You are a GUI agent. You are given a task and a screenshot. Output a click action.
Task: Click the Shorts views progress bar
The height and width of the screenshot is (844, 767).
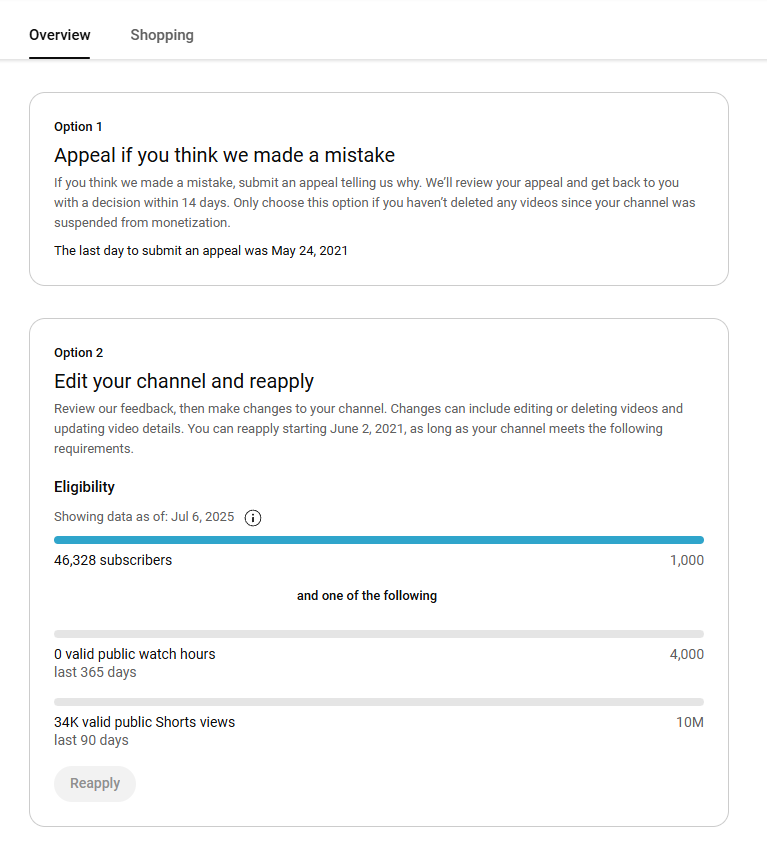coord(378,702)
